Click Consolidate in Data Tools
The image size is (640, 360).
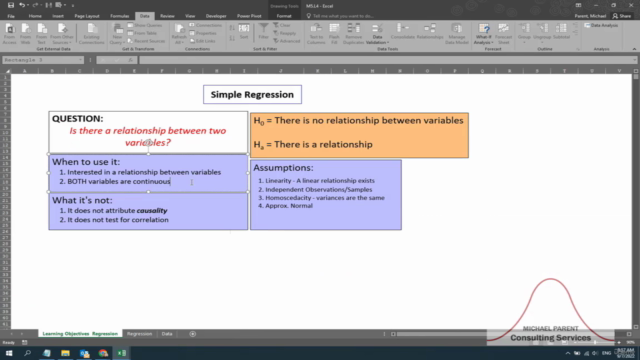tap(402, 32)
